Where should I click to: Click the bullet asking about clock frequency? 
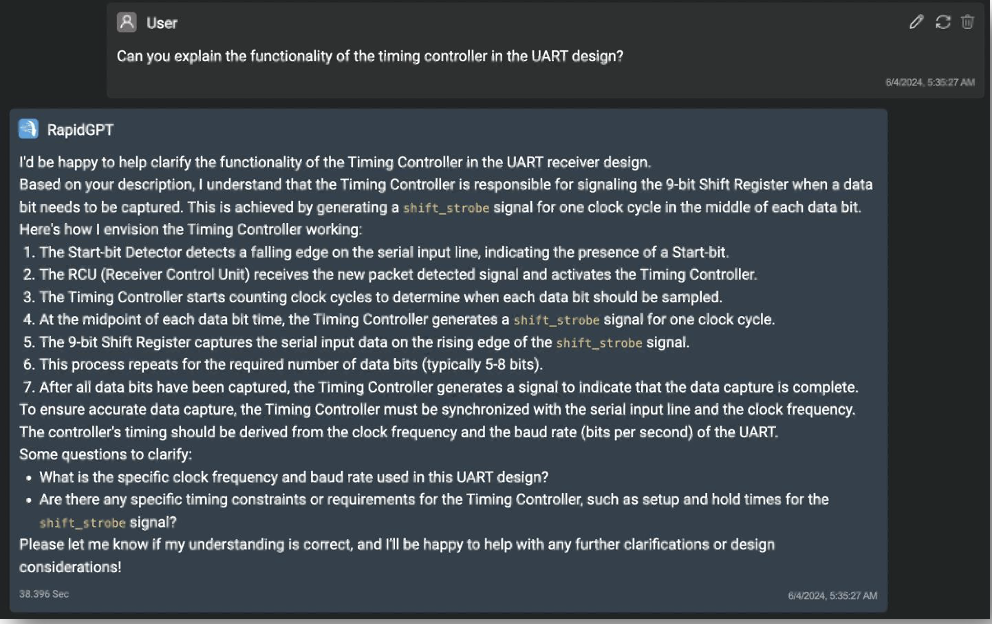tap(294, 477)
